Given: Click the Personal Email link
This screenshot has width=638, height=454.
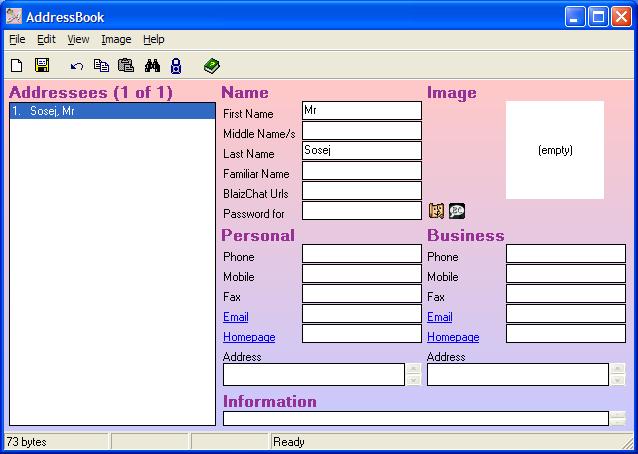Looking at the screenshot, I should point(236,317).
